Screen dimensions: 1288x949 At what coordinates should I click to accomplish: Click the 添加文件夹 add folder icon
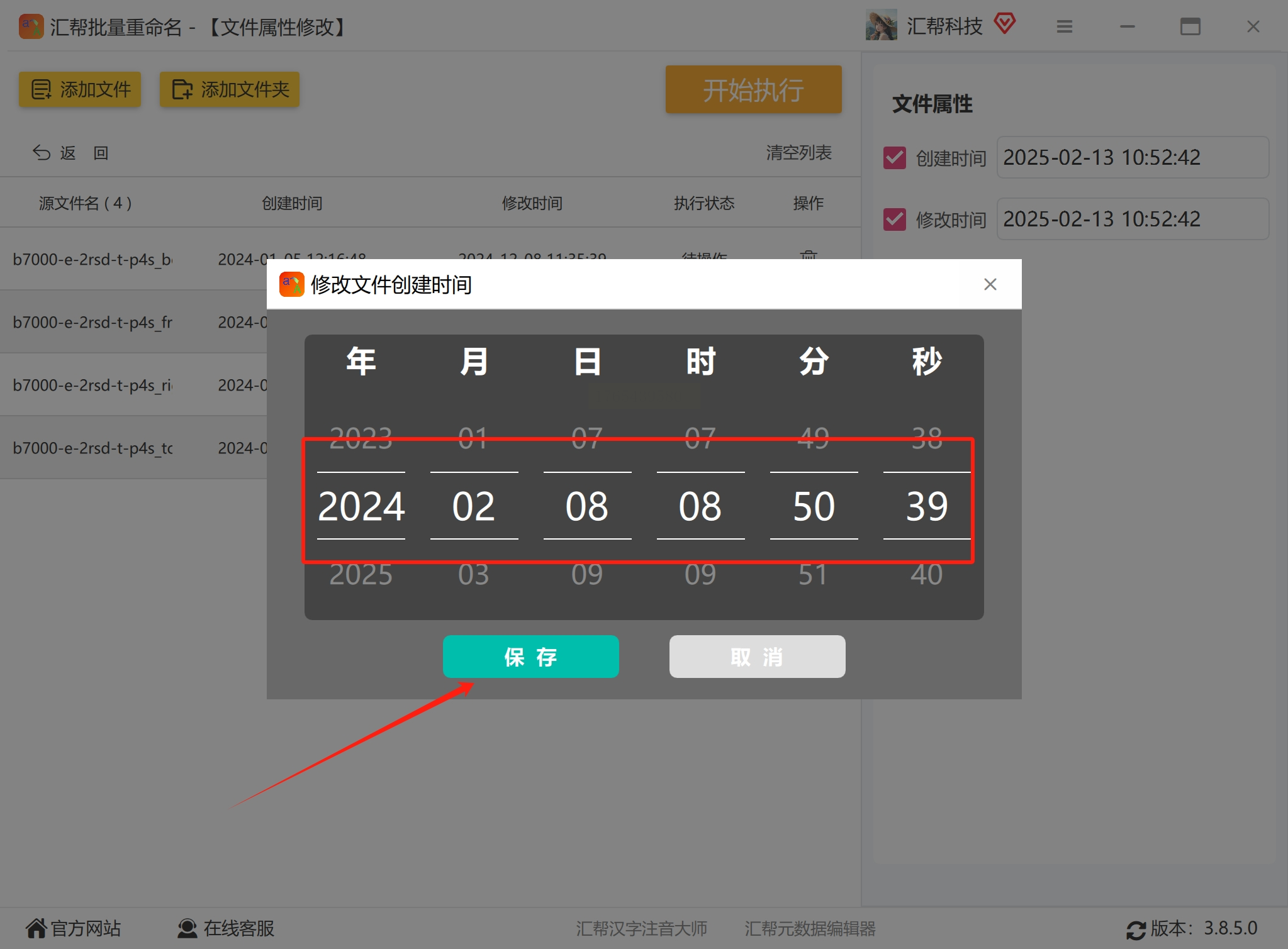tap(182, 89)
